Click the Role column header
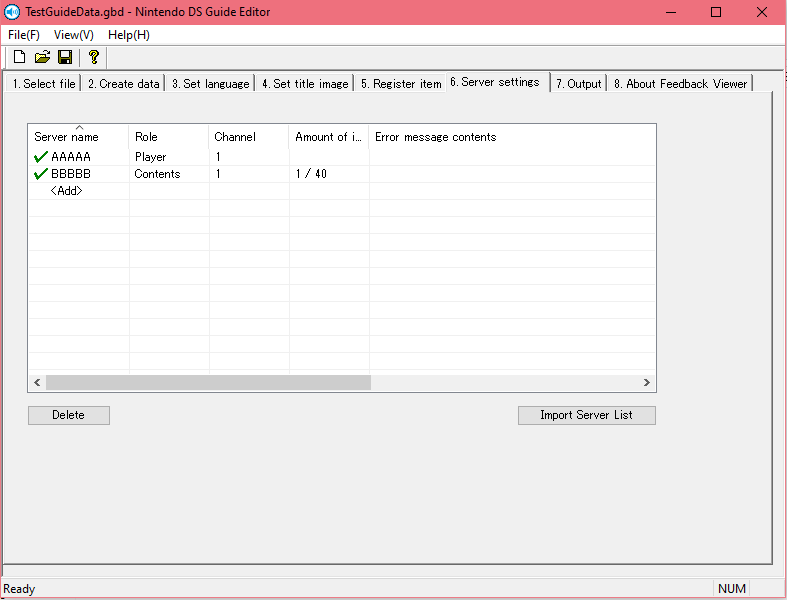This screenshot has width=787, height=600. pos(169,137)
